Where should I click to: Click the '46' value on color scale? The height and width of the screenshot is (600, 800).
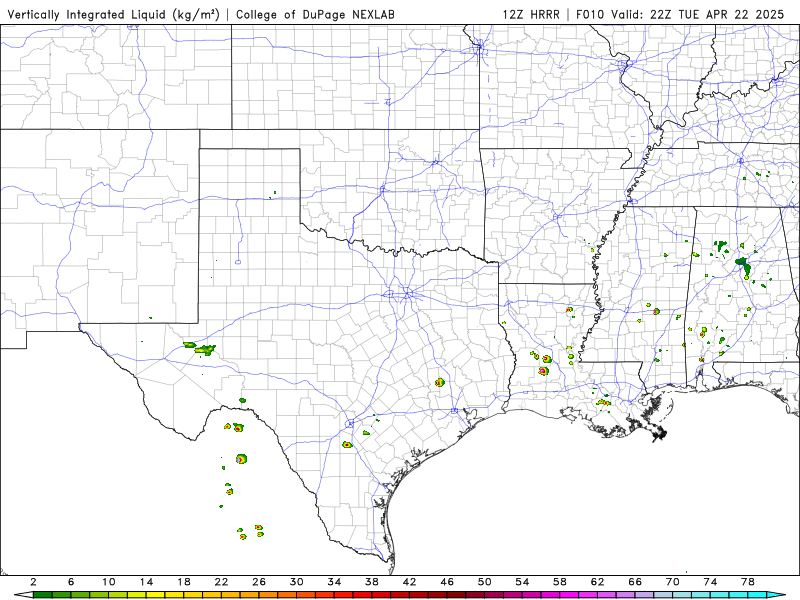point(447,582)
